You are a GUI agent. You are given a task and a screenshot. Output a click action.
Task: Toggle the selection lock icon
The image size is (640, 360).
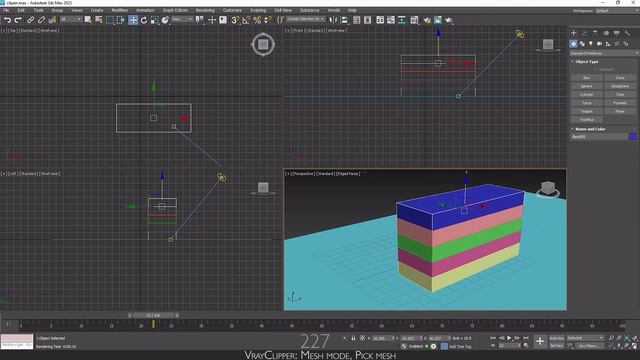coord(353,338)
